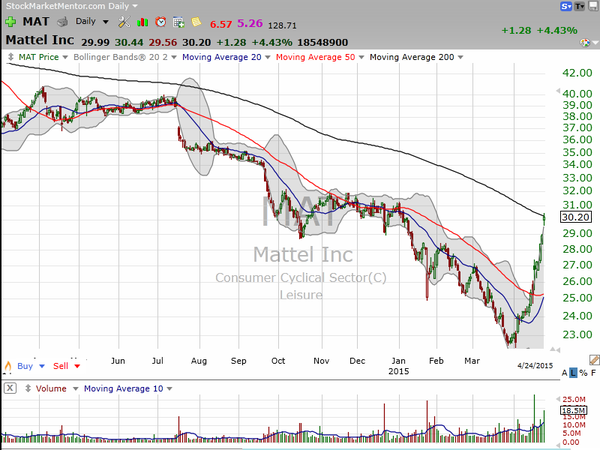The height and width of the screenshot is (450, 600).
Task: Click the magenta 5.26 value
Action: (x=250, y=23)
